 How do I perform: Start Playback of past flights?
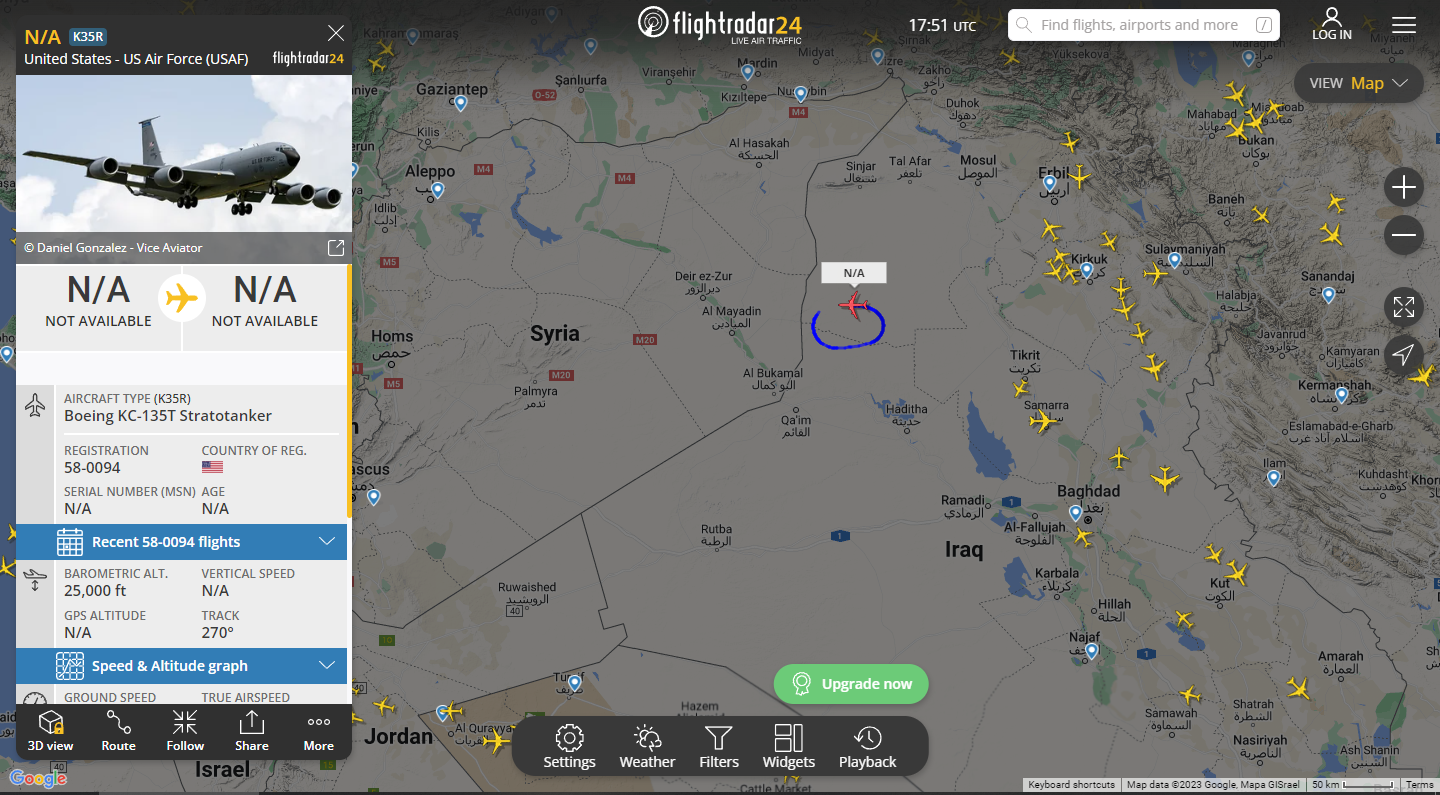868,747
